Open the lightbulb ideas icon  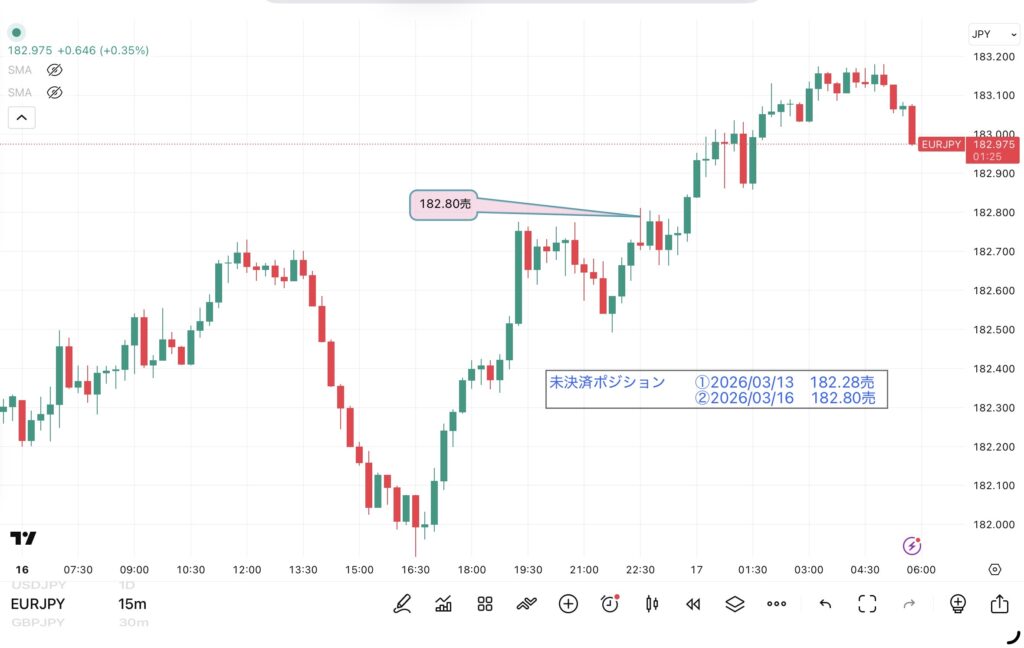pyautogui.click(x=957, y=604)
